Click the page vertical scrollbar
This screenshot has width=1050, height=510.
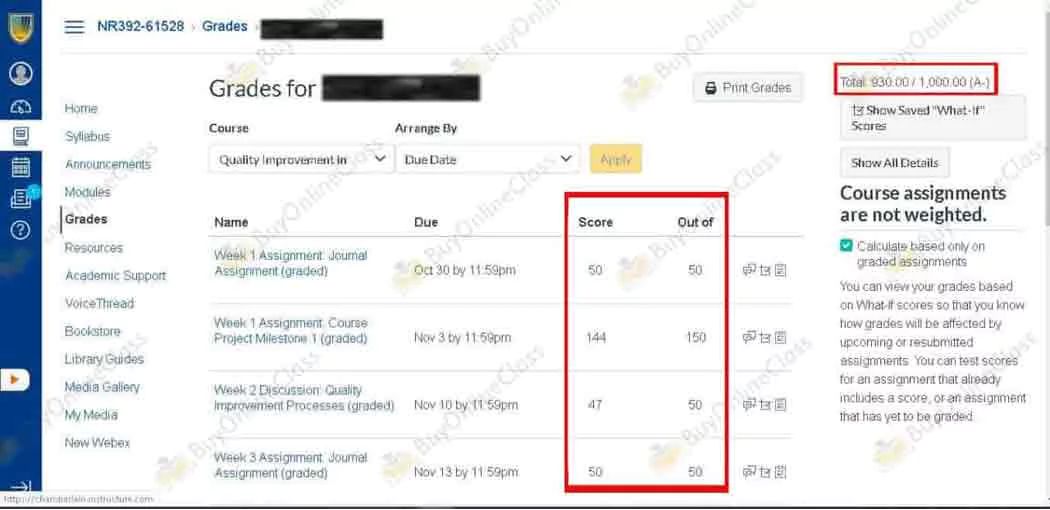coord(1045,114)
